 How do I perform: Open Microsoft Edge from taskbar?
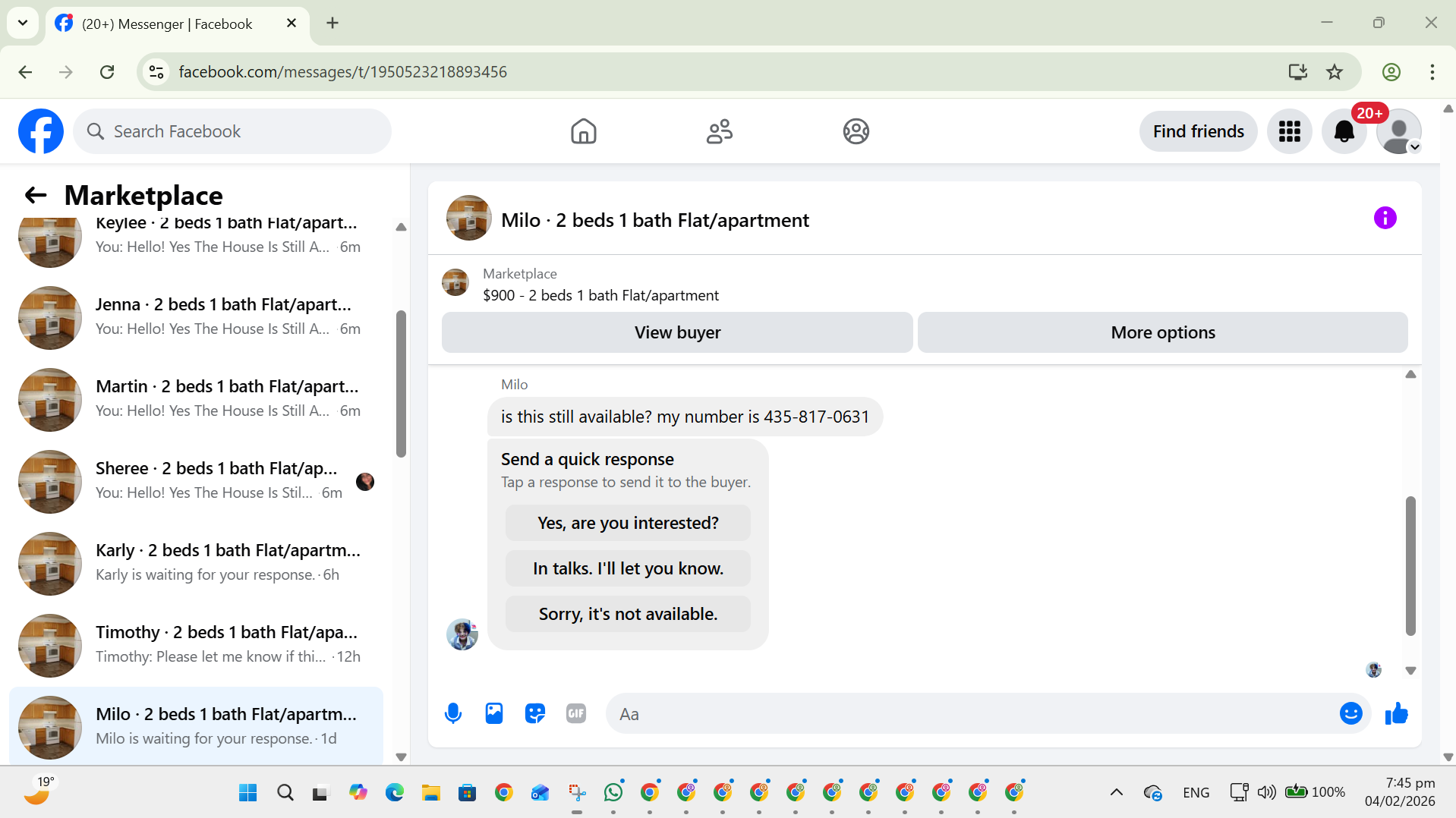[x=394, y=793]
